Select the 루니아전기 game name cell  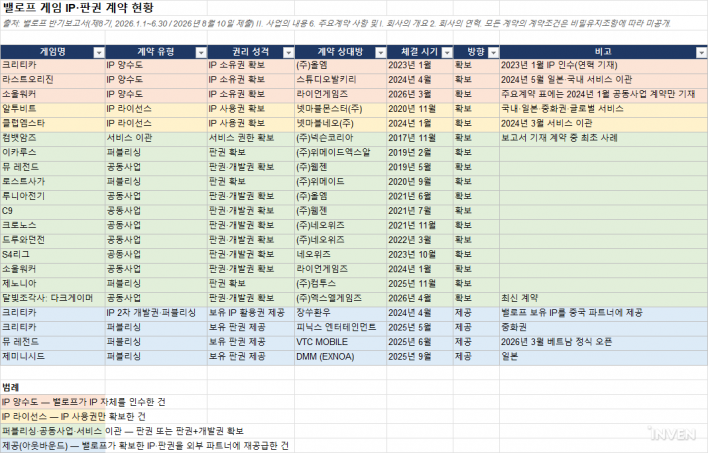[53, 196]
